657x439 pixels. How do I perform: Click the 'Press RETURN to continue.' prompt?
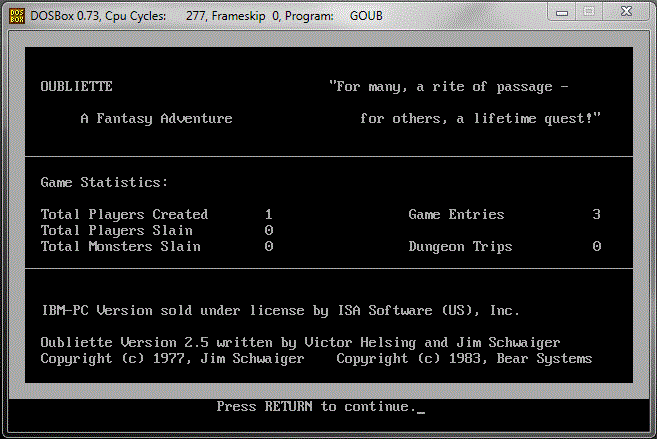[316, 407]
